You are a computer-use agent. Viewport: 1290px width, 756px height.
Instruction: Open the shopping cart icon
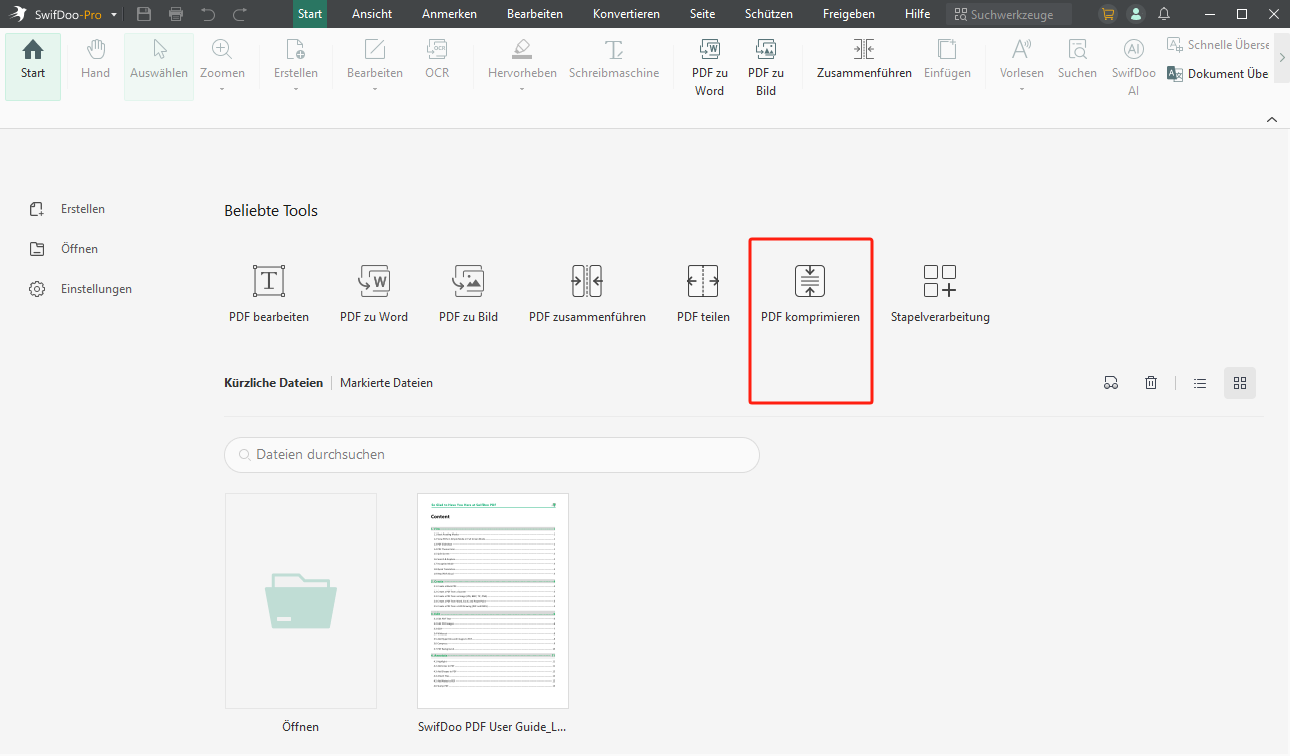tap(1107, 14)
